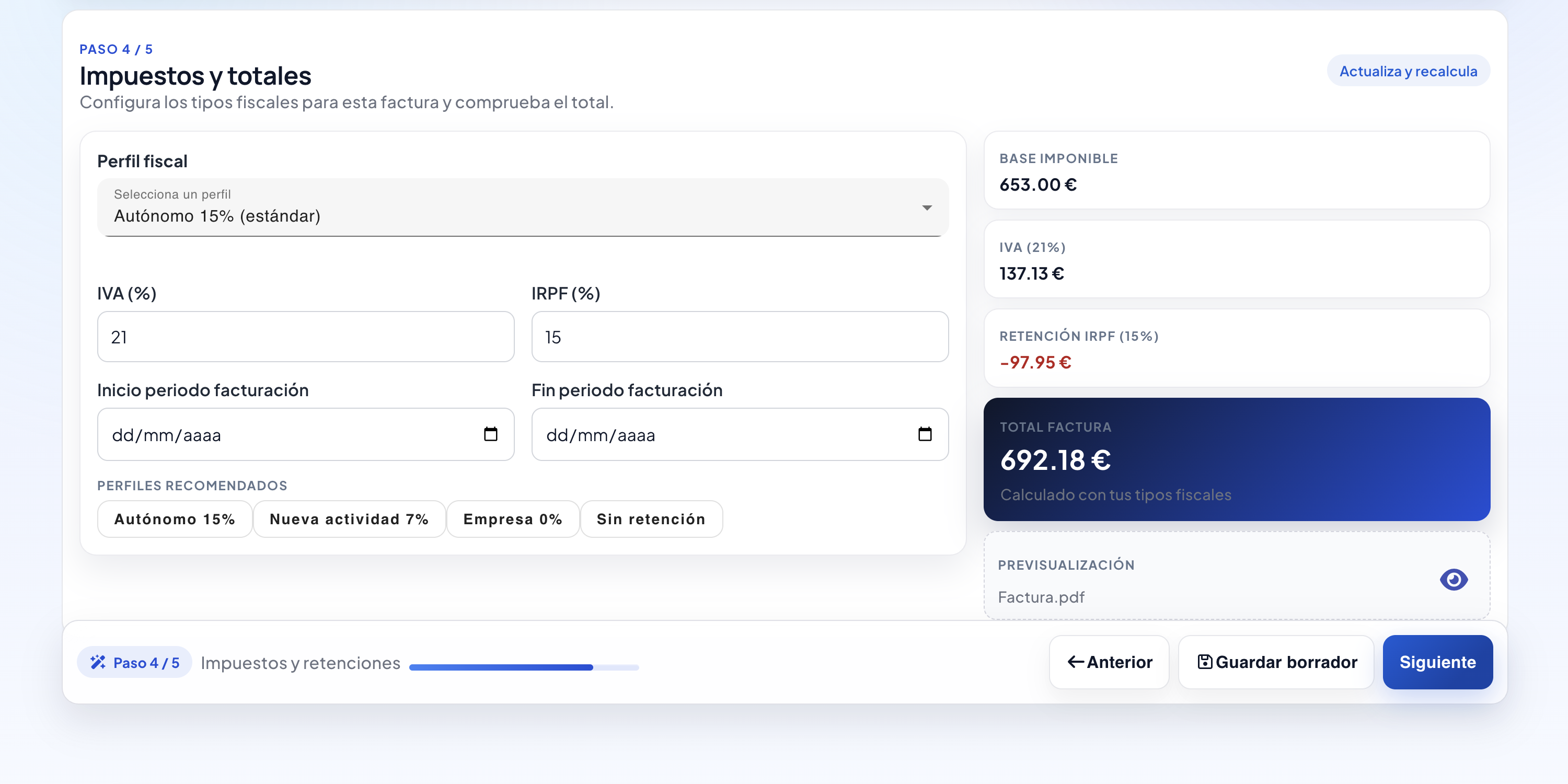Switch to Nueva actividad 7% profile
This screenshot has height=784, width=1568.
(349, 518)
